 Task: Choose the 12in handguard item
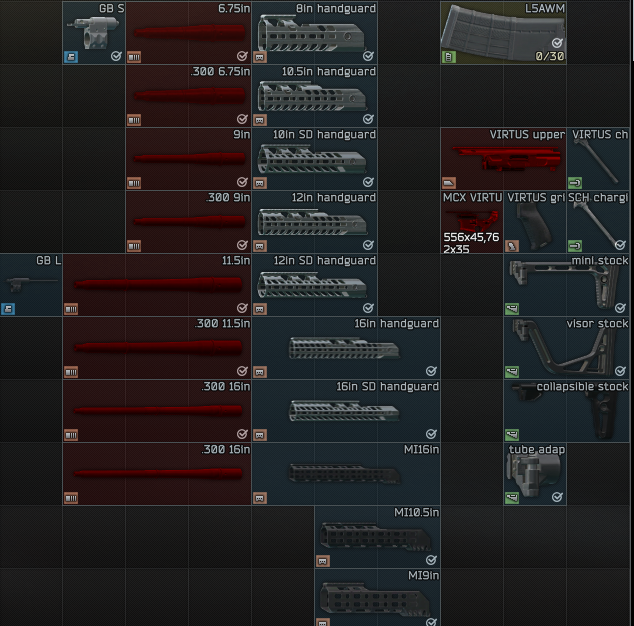click(x=315, y=222)
